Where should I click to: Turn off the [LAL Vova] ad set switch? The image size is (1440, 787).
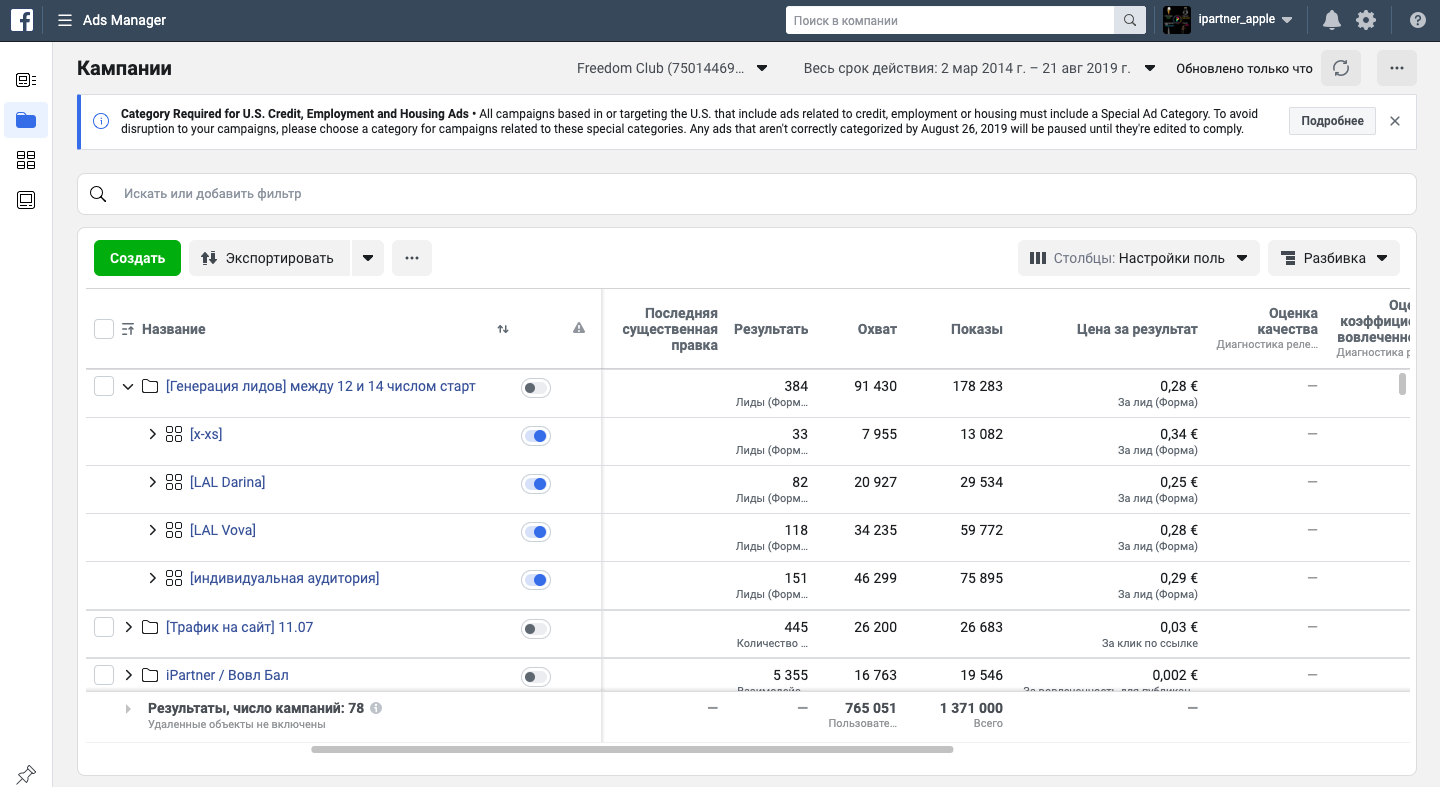tap(536, 532)
